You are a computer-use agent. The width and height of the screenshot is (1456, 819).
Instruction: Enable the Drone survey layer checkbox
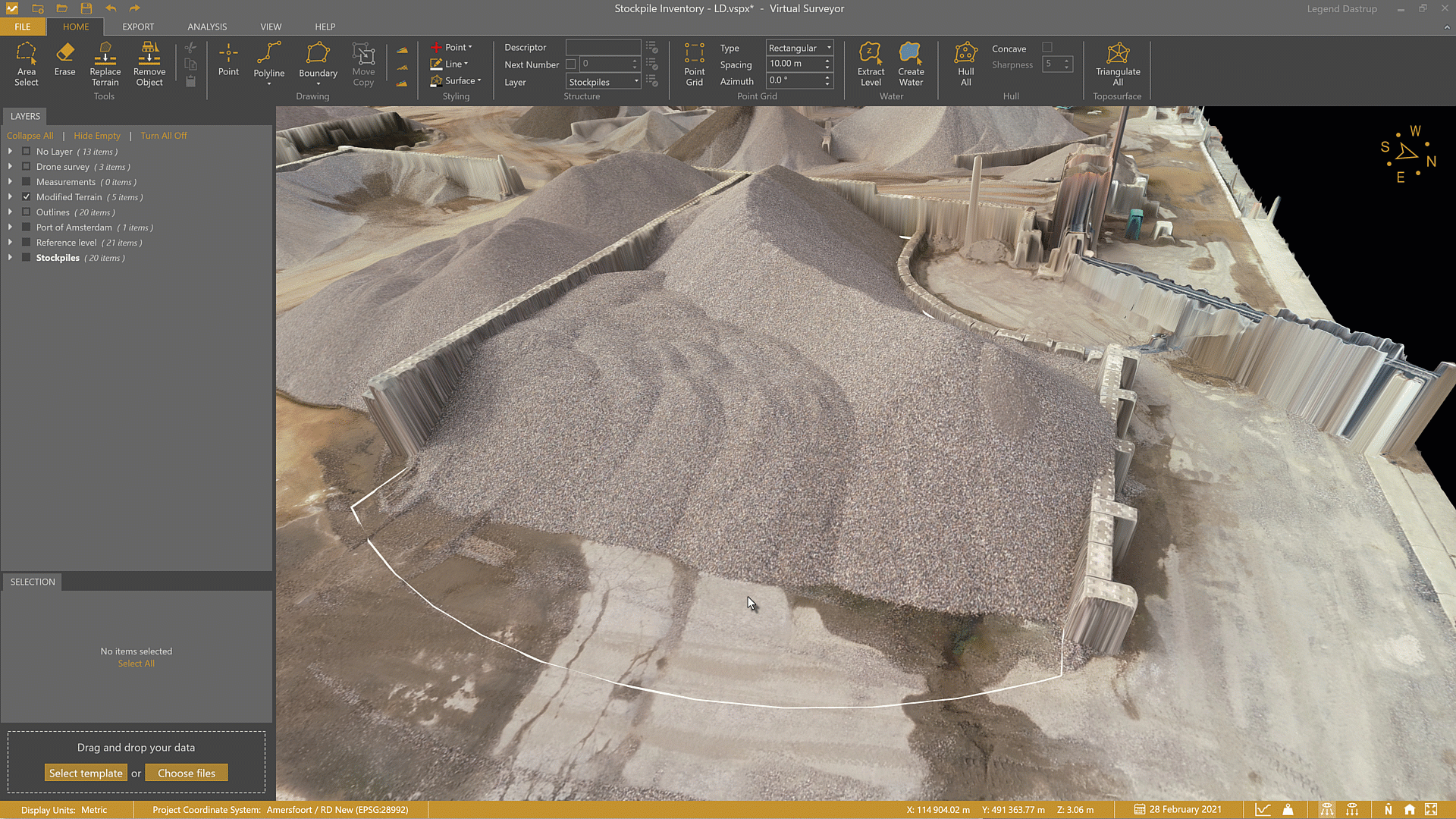(x=26, y=166)
